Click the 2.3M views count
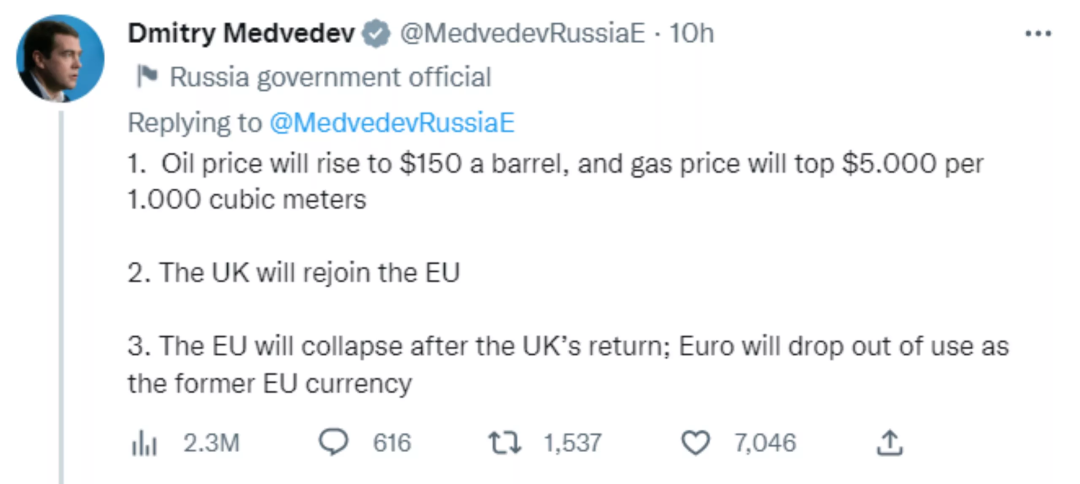 [211, 442]
